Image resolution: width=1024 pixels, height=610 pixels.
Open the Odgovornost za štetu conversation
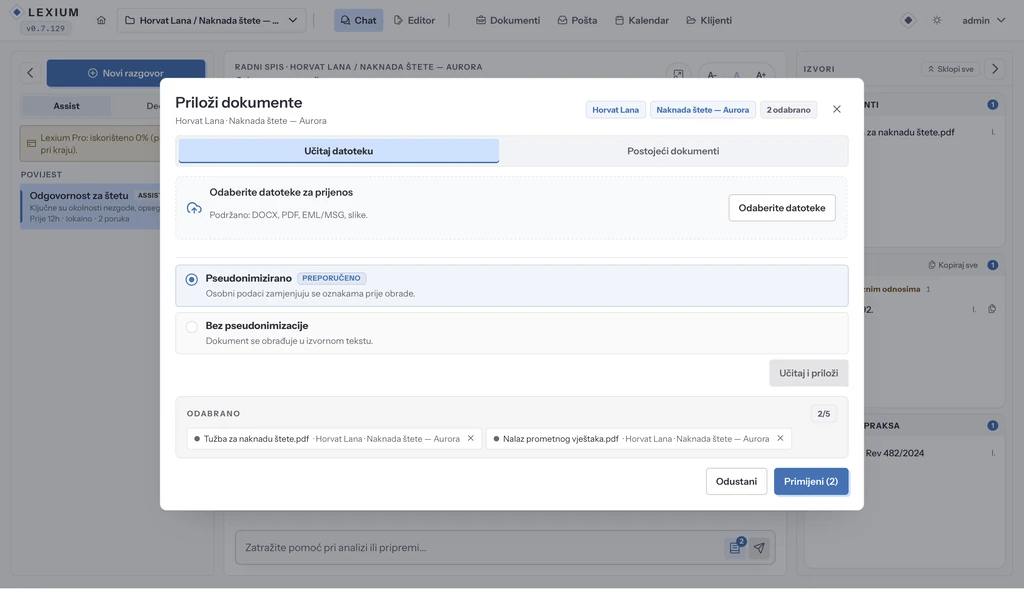coord(91,206)
